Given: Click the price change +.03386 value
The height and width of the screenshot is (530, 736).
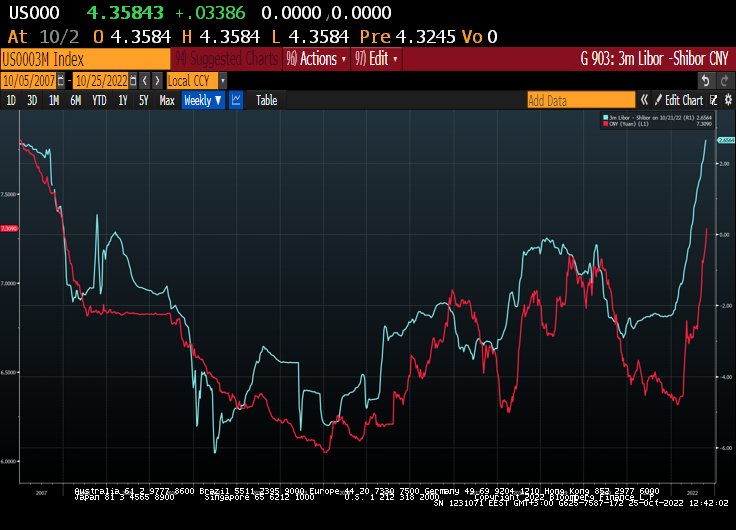Looking at the screenshot, I should tap(210, 13).
